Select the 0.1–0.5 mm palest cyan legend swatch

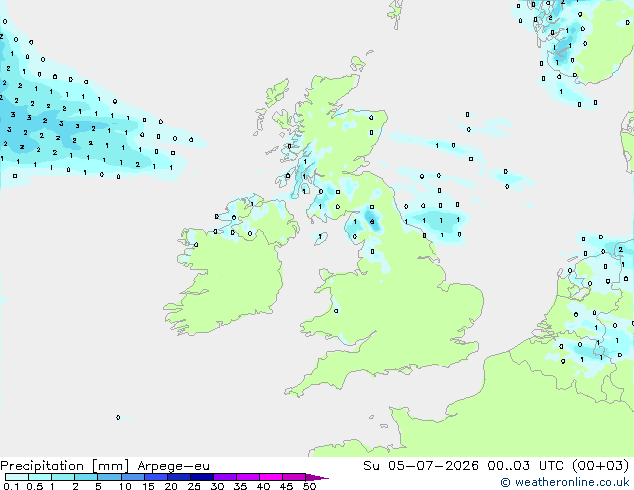coord(17,477)
